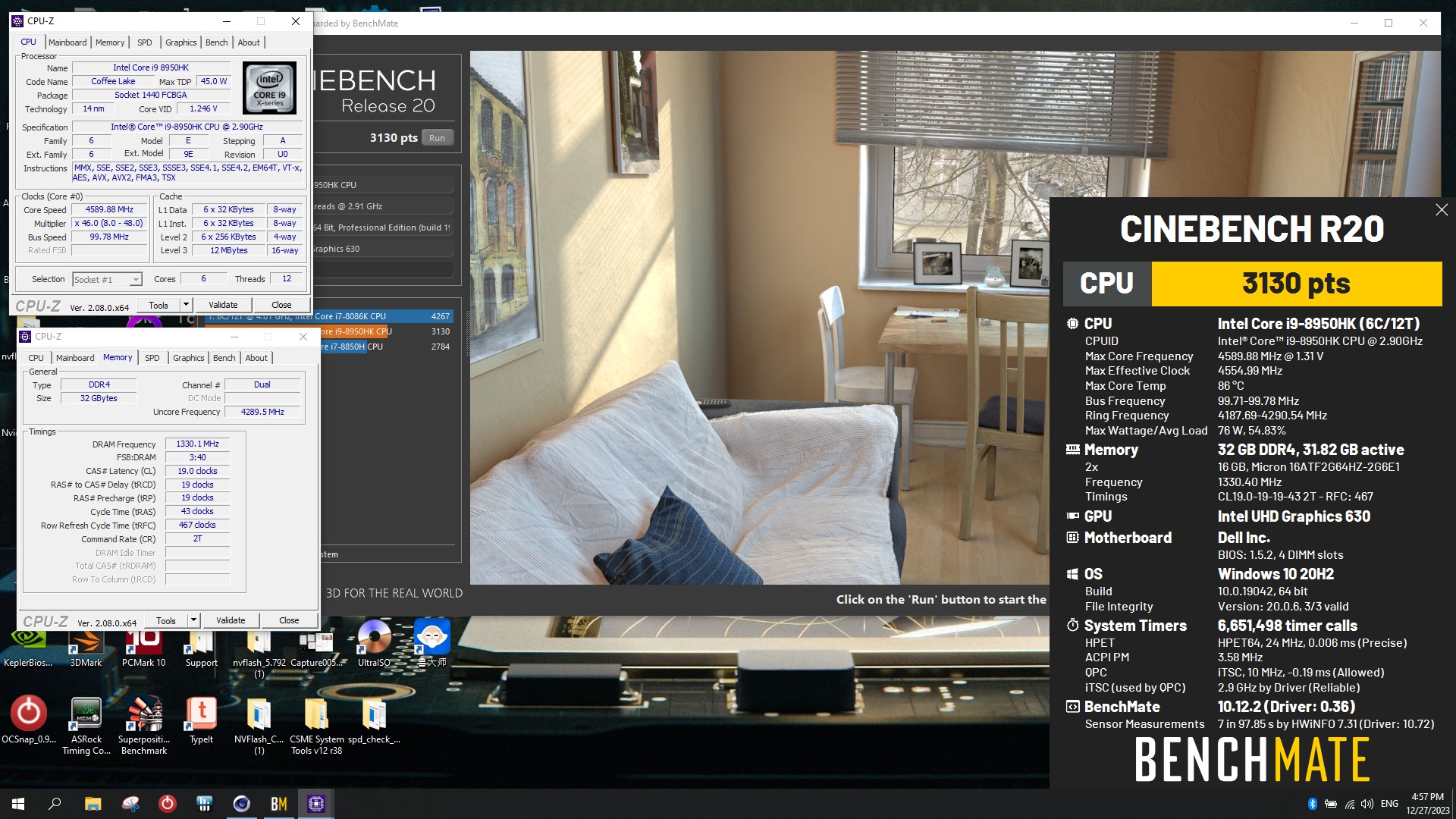The width and height of the screenshot is (1456, 819).
Task: Open Bench tab in lower CPU-Z window
Action: 224,358
